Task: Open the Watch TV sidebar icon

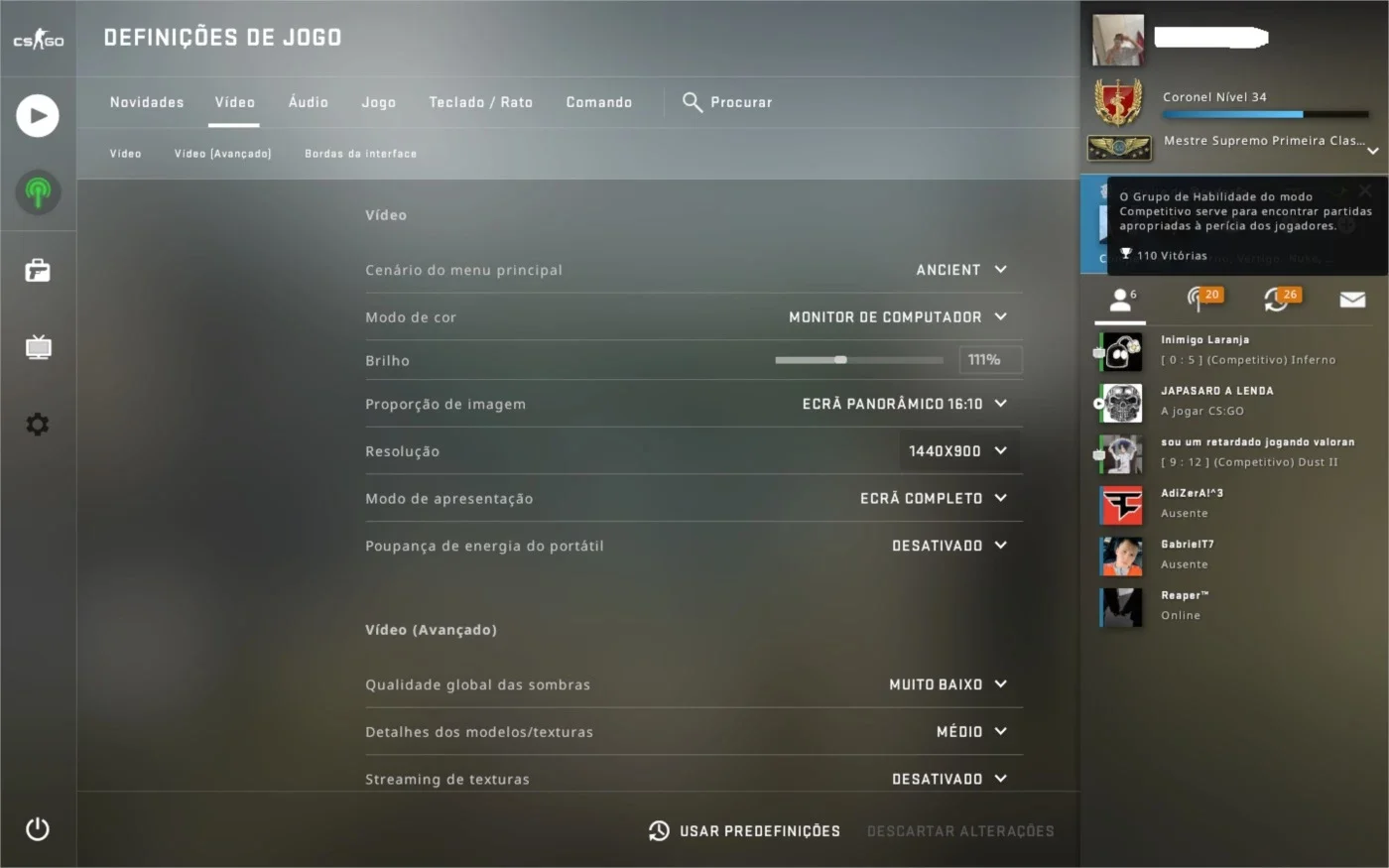Action: pos(38,346)
